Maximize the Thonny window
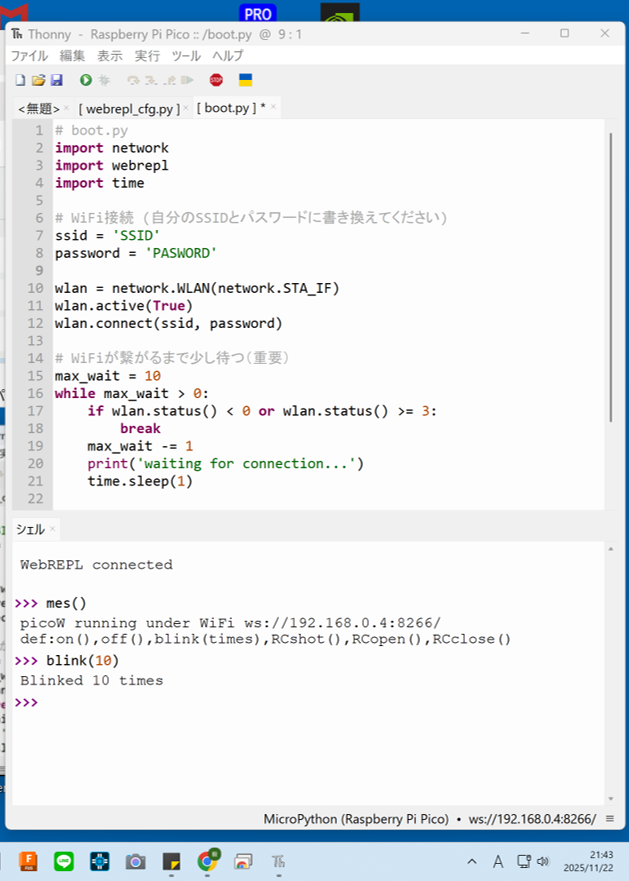 [x=564, y=34]
